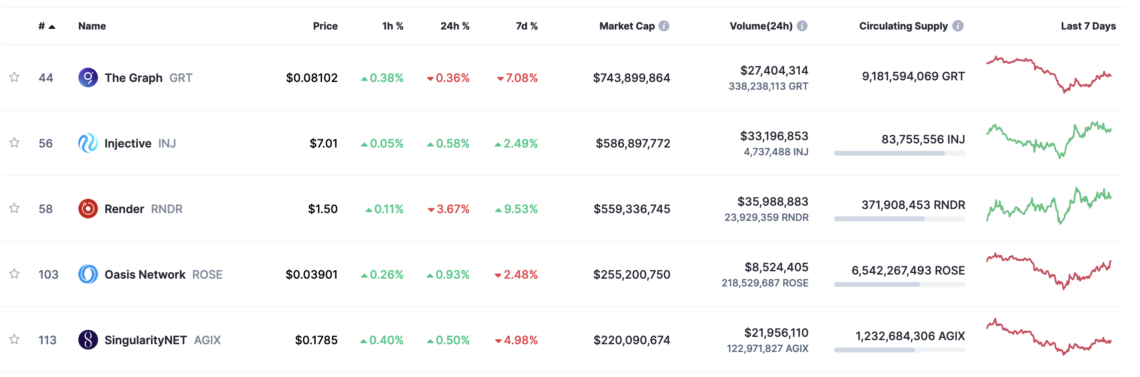
Task: Click Render 24h change 3.67%
Action: 449,208
